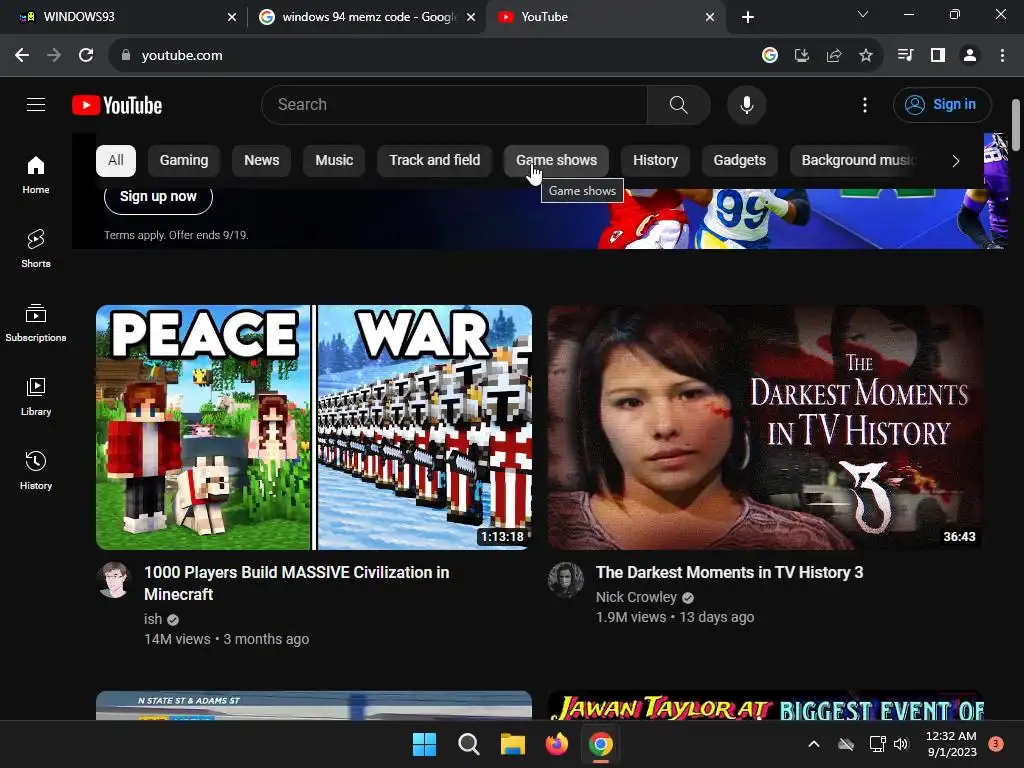Open 1000 Players Build MASSIVE Civilization title

296,583
